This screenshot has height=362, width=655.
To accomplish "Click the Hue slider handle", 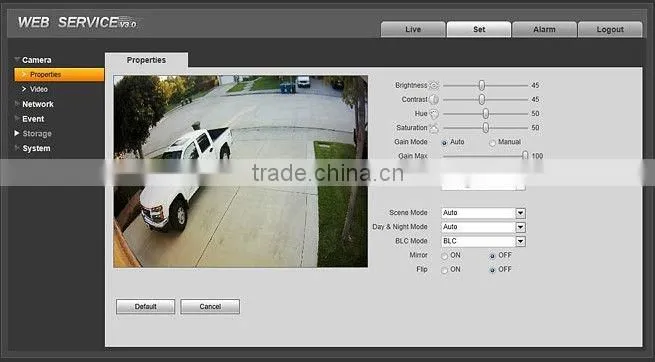I will click(485, 114).
